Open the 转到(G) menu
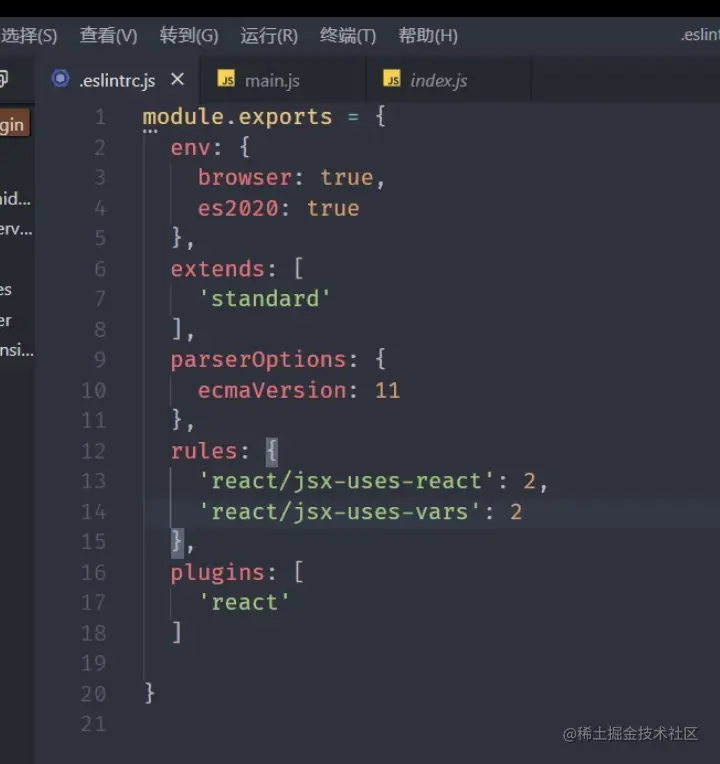Image resolution: width=720 pixels, height=764 pixels. pos(189,36)
